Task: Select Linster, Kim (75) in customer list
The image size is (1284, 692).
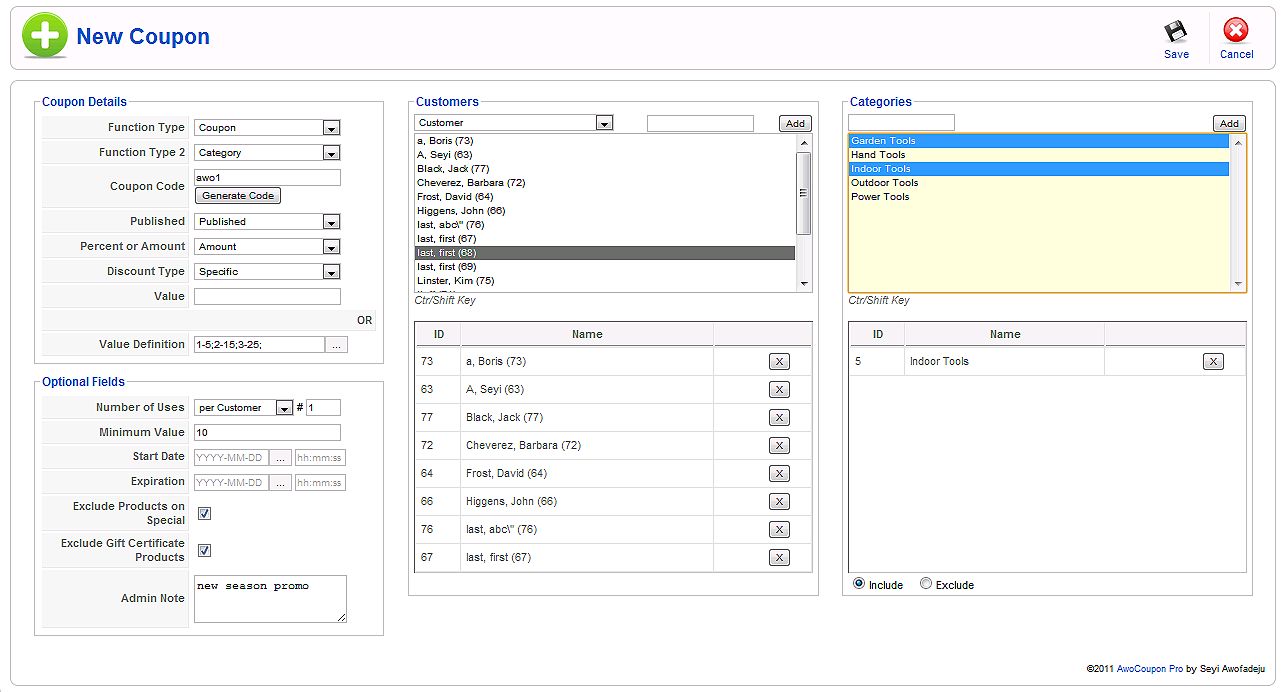Action: [x=605, y=281]
